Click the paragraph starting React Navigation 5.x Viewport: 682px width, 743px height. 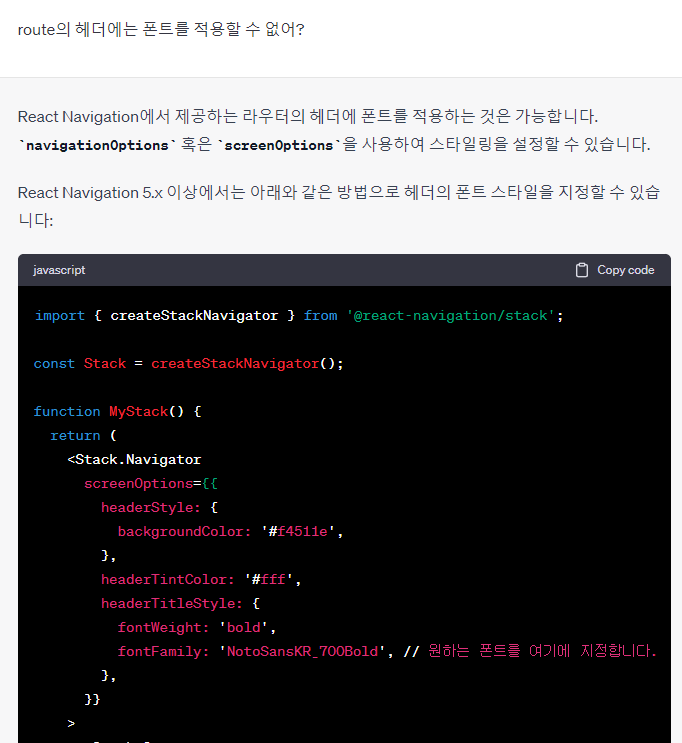tap(339, 206)
